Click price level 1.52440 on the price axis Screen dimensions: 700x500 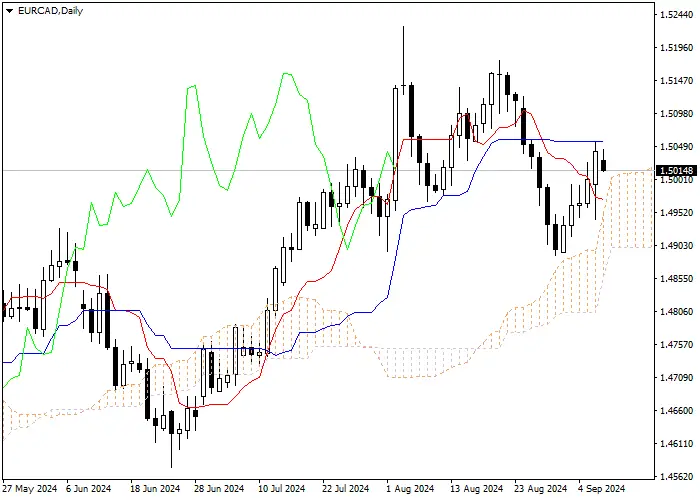[677, 15]
